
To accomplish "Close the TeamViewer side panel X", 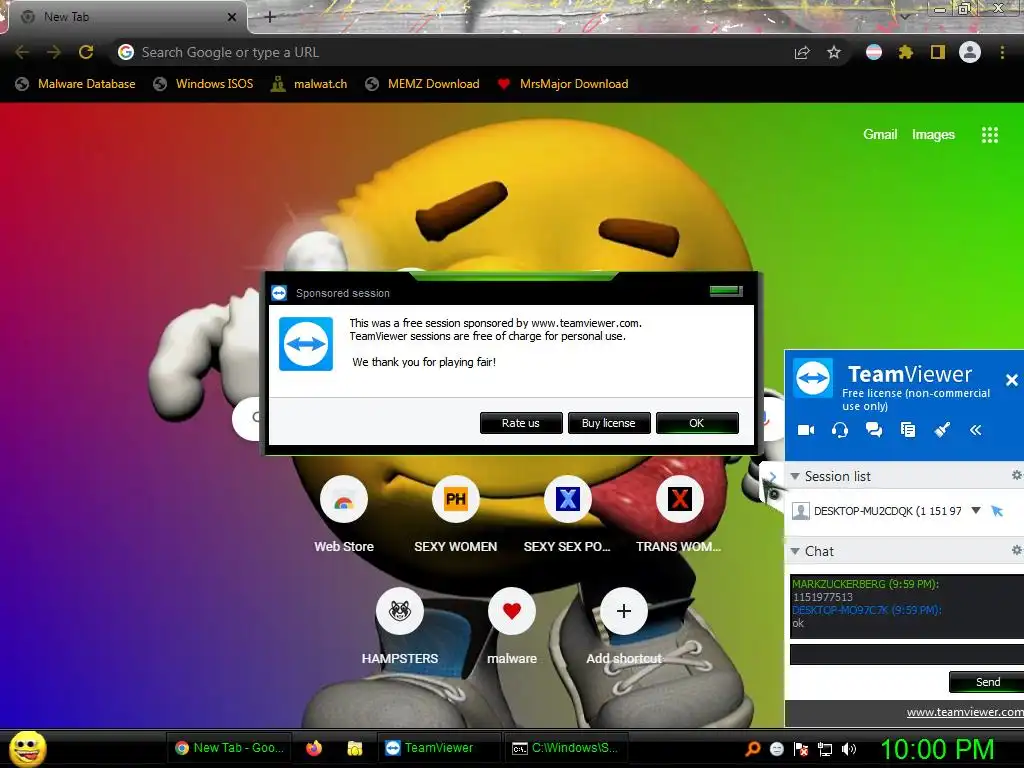I will (1012, 379).
